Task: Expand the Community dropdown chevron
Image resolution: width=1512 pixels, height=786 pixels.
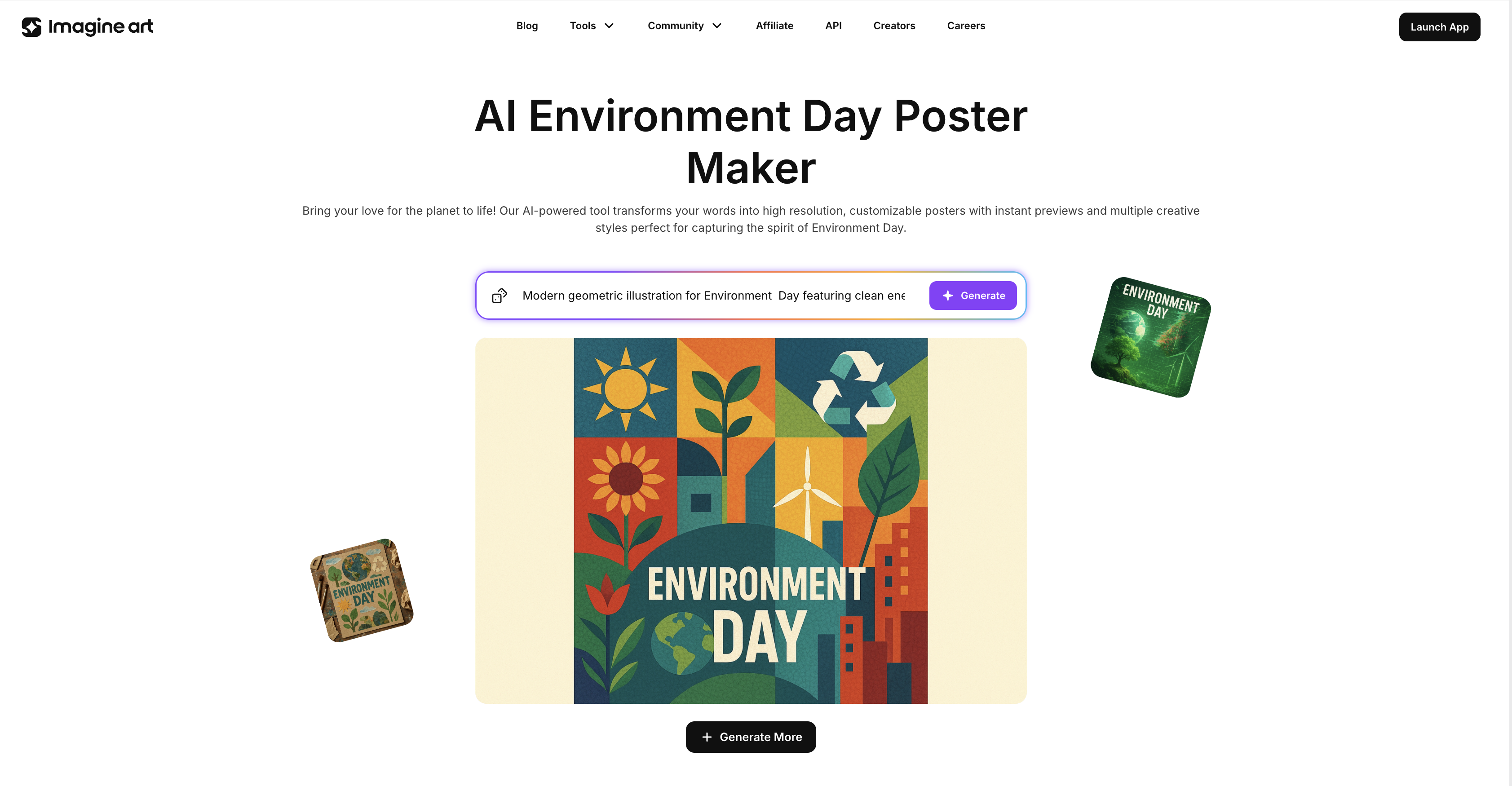Action: [x=716, y=26]
